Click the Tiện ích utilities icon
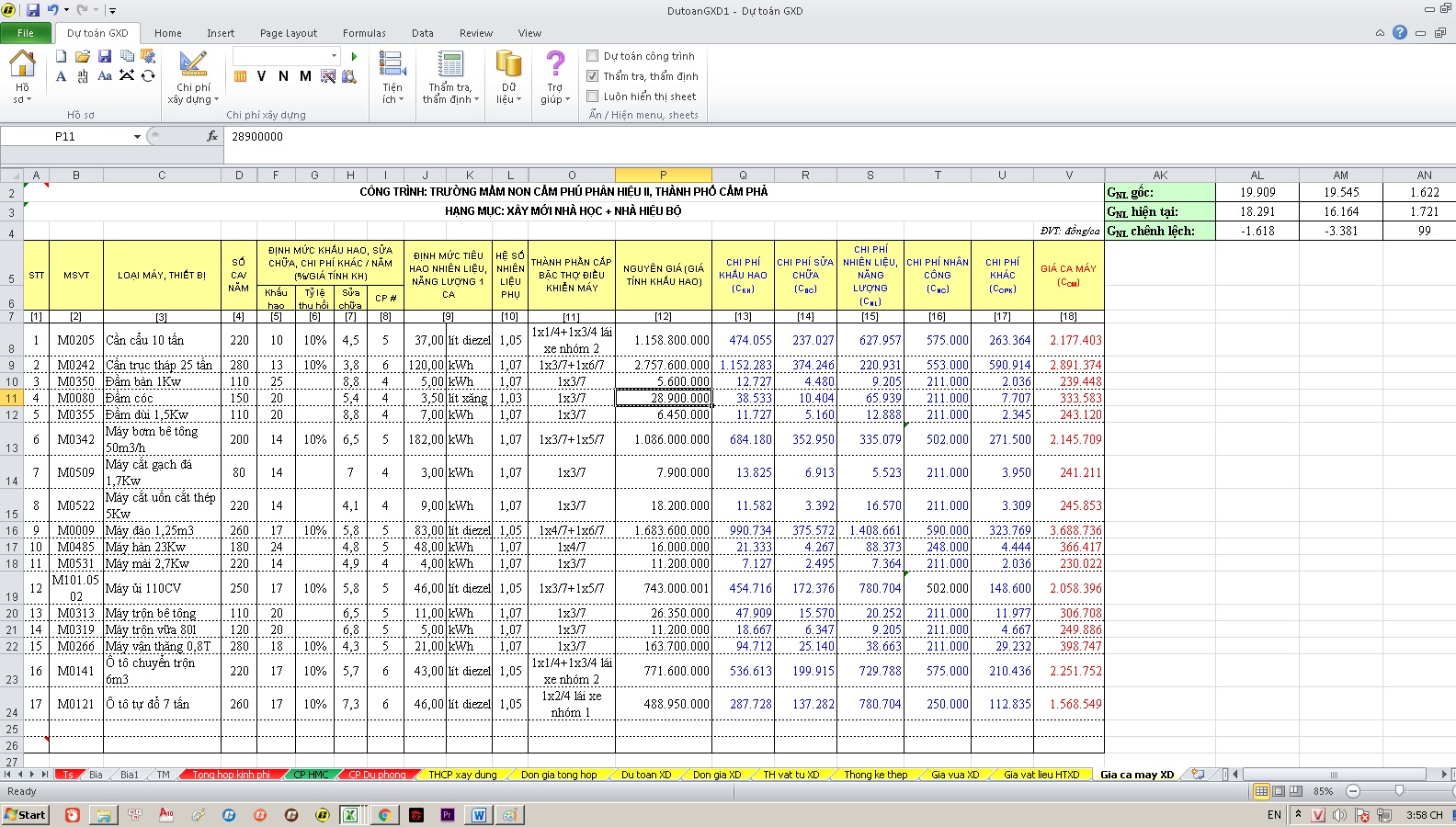The height and width of the screenshot is (827, 1456). click(392, 77)
